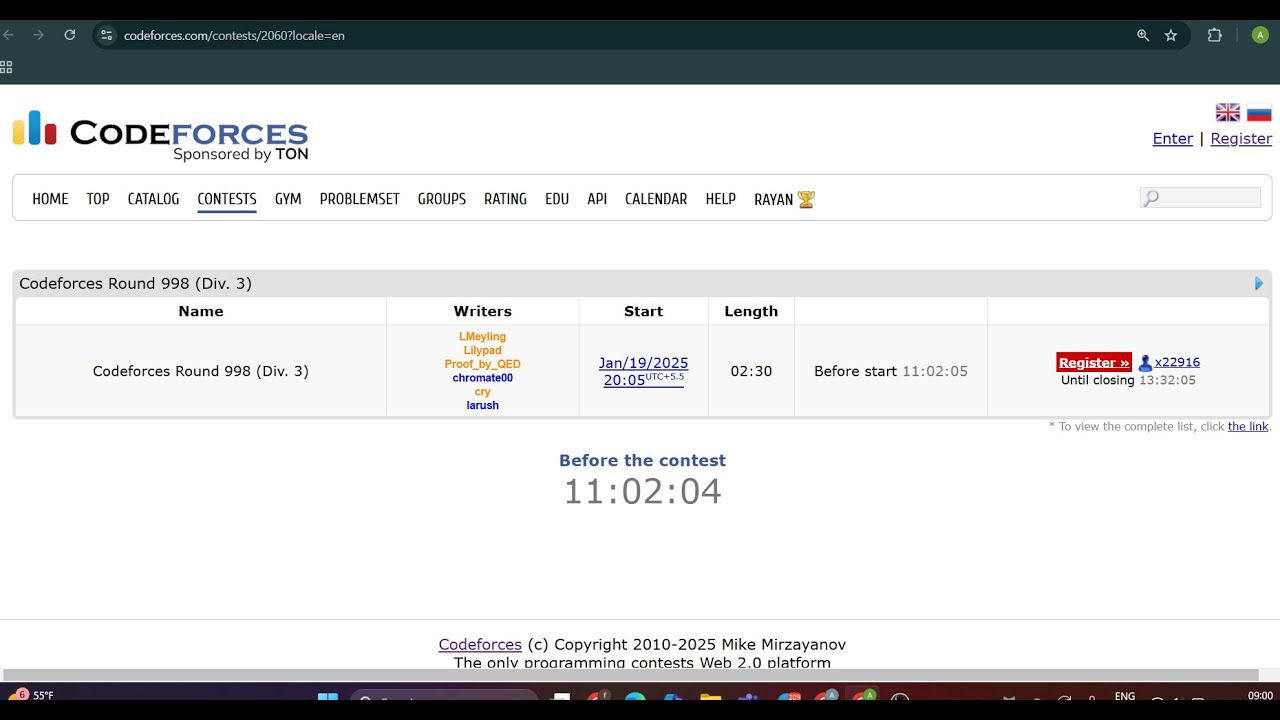Screen dimensions: 1280x720
Task: Click the "Before the contest" heading
Action: pyautogui.click(x=642, y=461)
